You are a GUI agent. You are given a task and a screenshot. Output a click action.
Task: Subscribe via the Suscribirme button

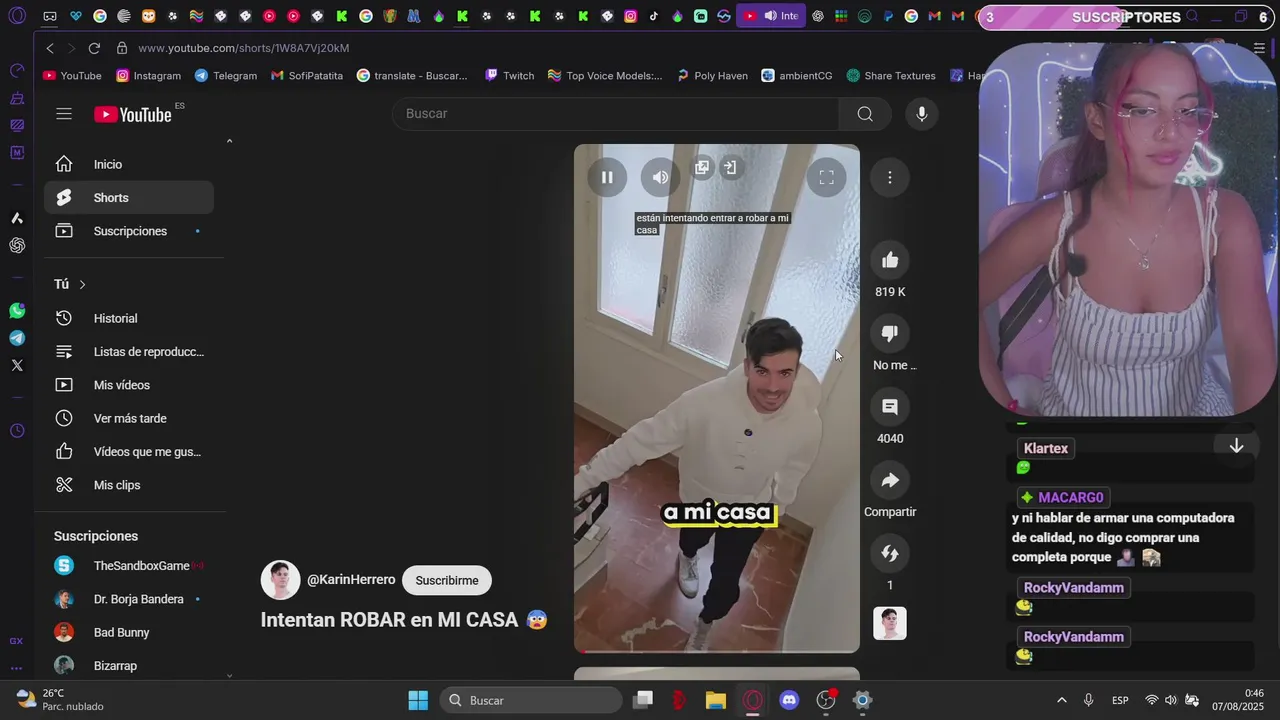(x=447, y=580)
